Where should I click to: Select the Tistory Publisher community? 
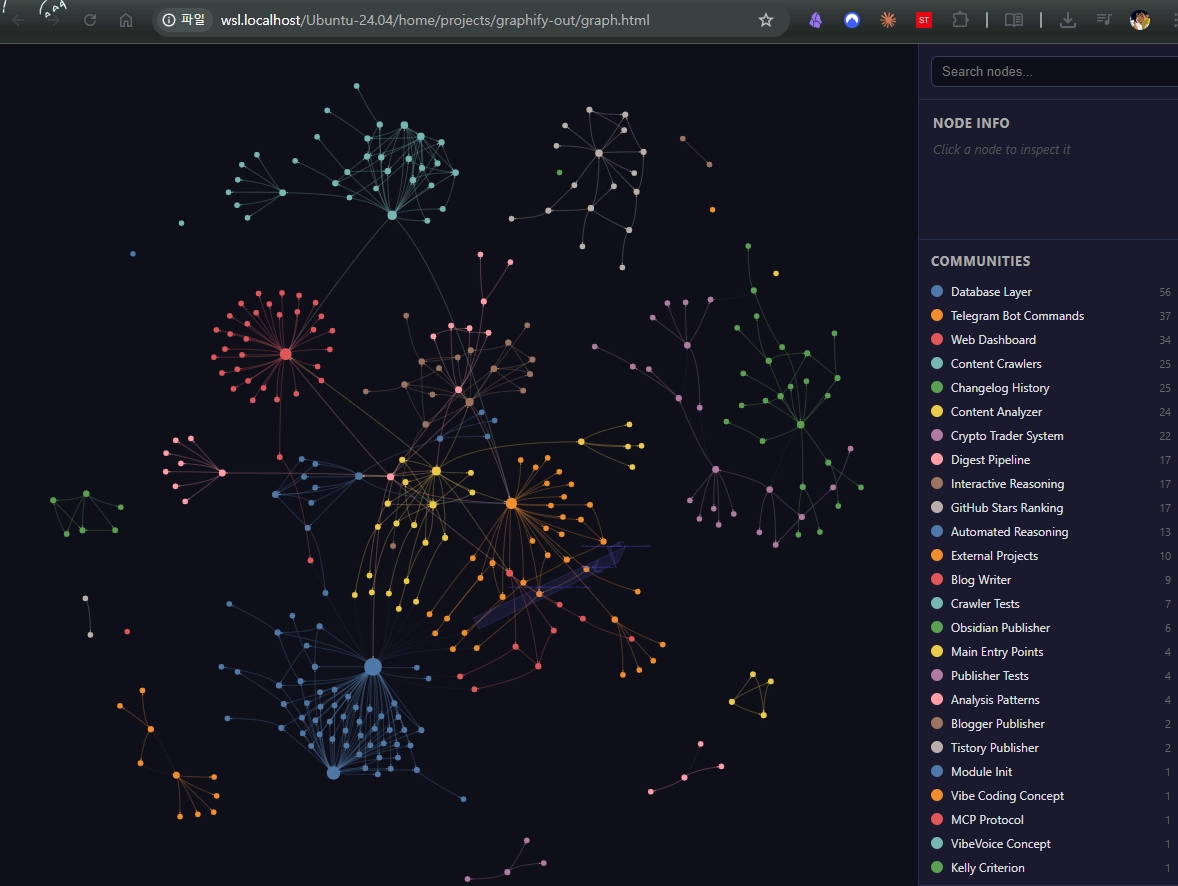(x=1050, y=748)
